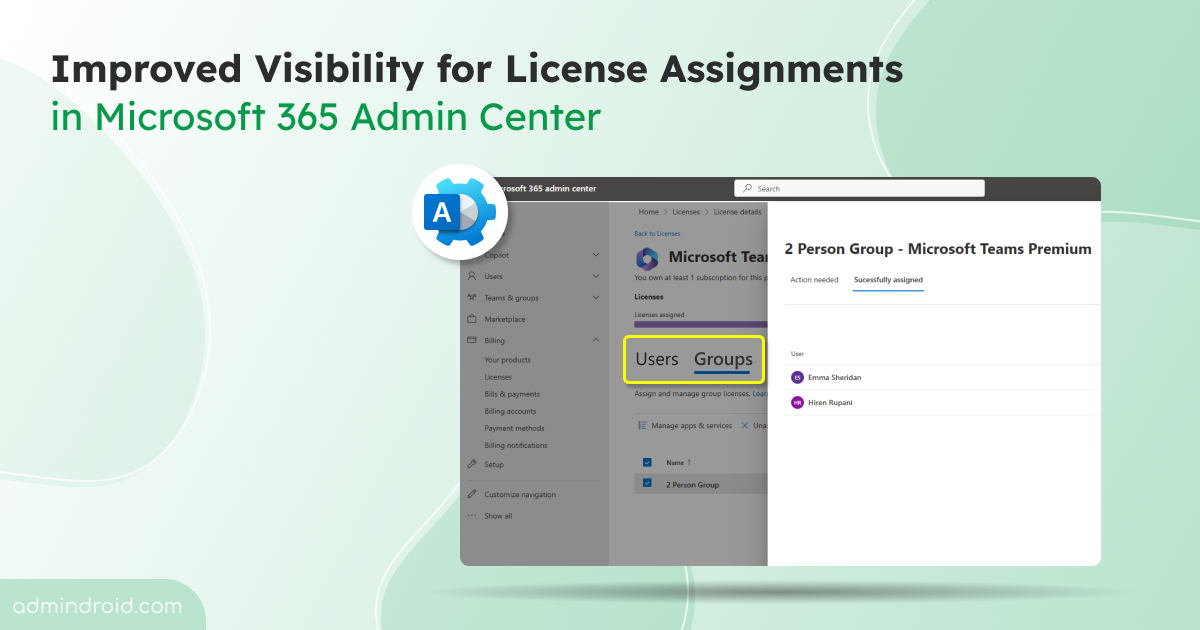The image size is (1200, 630).
Task: Click the Teams & groups icon
Action: pos(470,298)
